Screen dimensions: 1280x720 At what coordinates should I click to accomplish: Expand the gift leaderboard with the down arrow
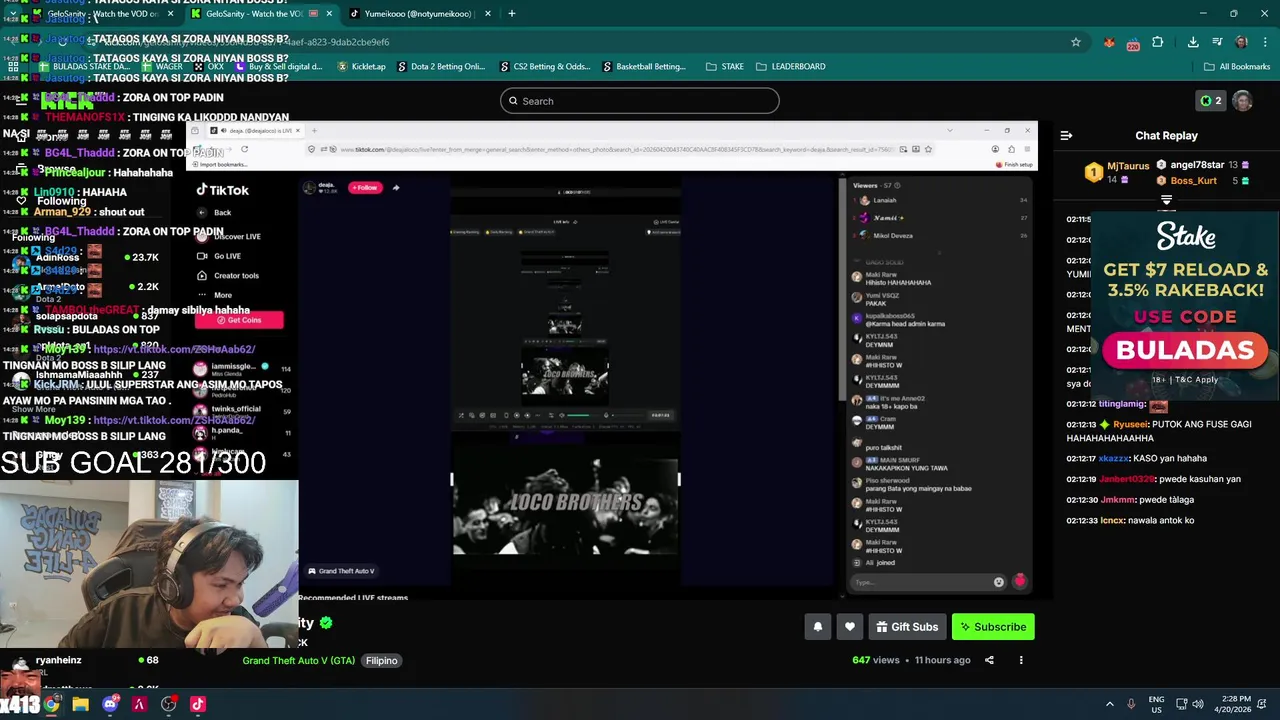(x=1166, y=200)
